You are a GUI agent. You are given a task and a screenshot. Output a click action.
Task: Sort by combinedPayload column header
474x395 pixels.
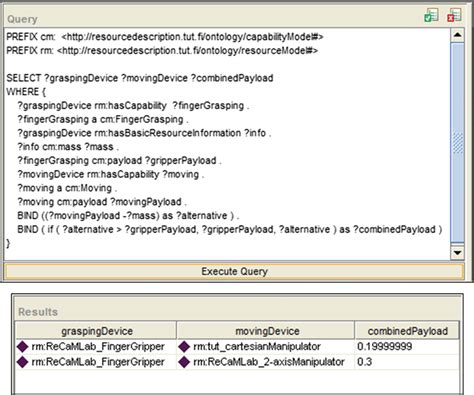407,331
